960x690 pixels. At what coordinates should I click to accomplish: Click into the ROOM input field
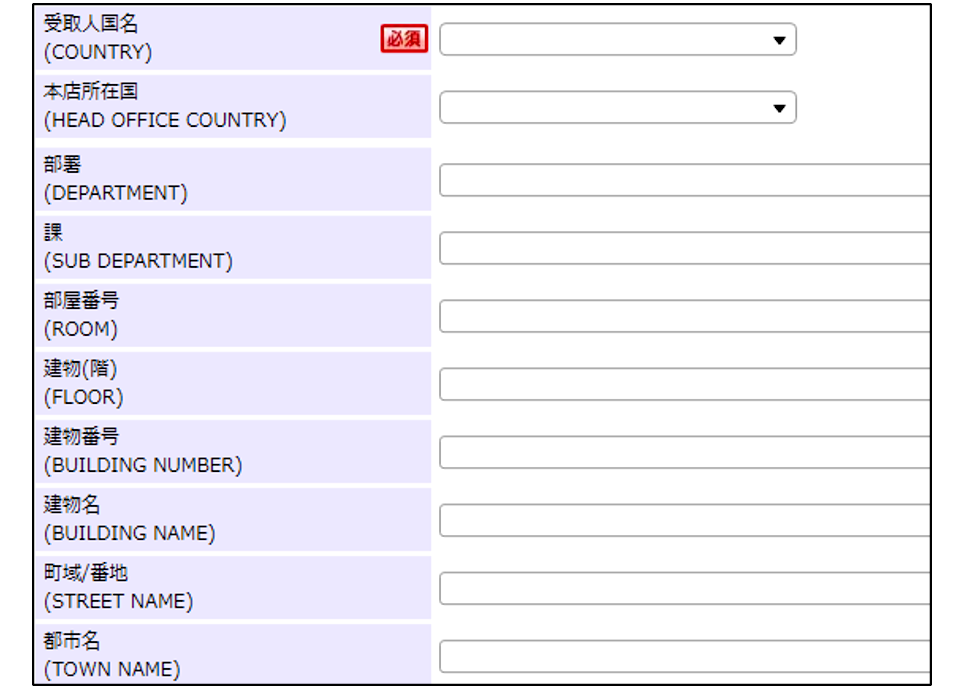pyautogui.click(x=684, y=316)
